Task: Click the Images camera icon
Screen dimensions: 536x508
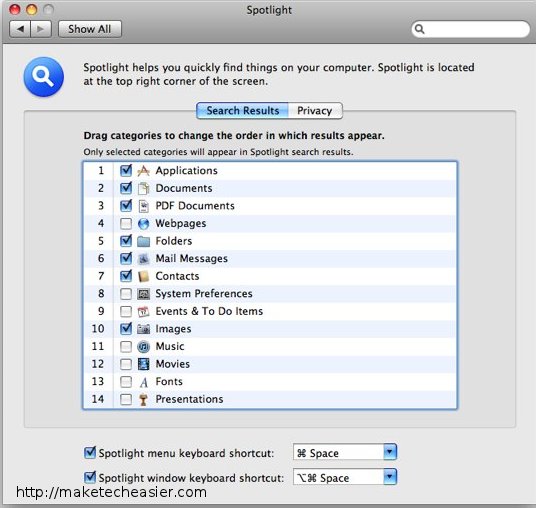Action: 144,329
